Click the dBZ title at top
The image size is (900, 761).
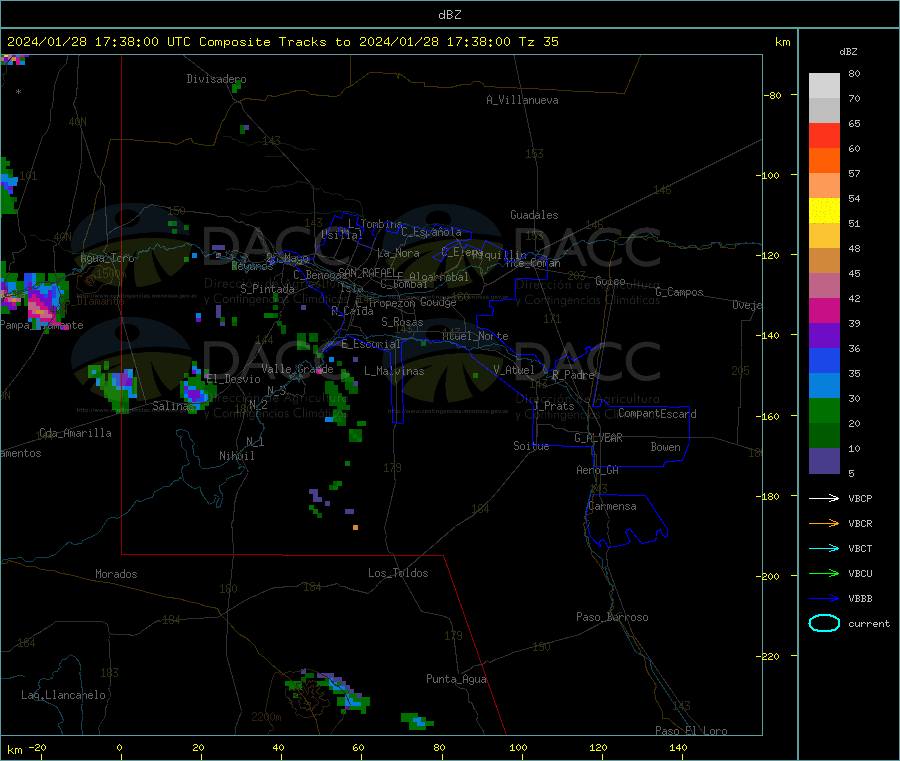point(449,14)
